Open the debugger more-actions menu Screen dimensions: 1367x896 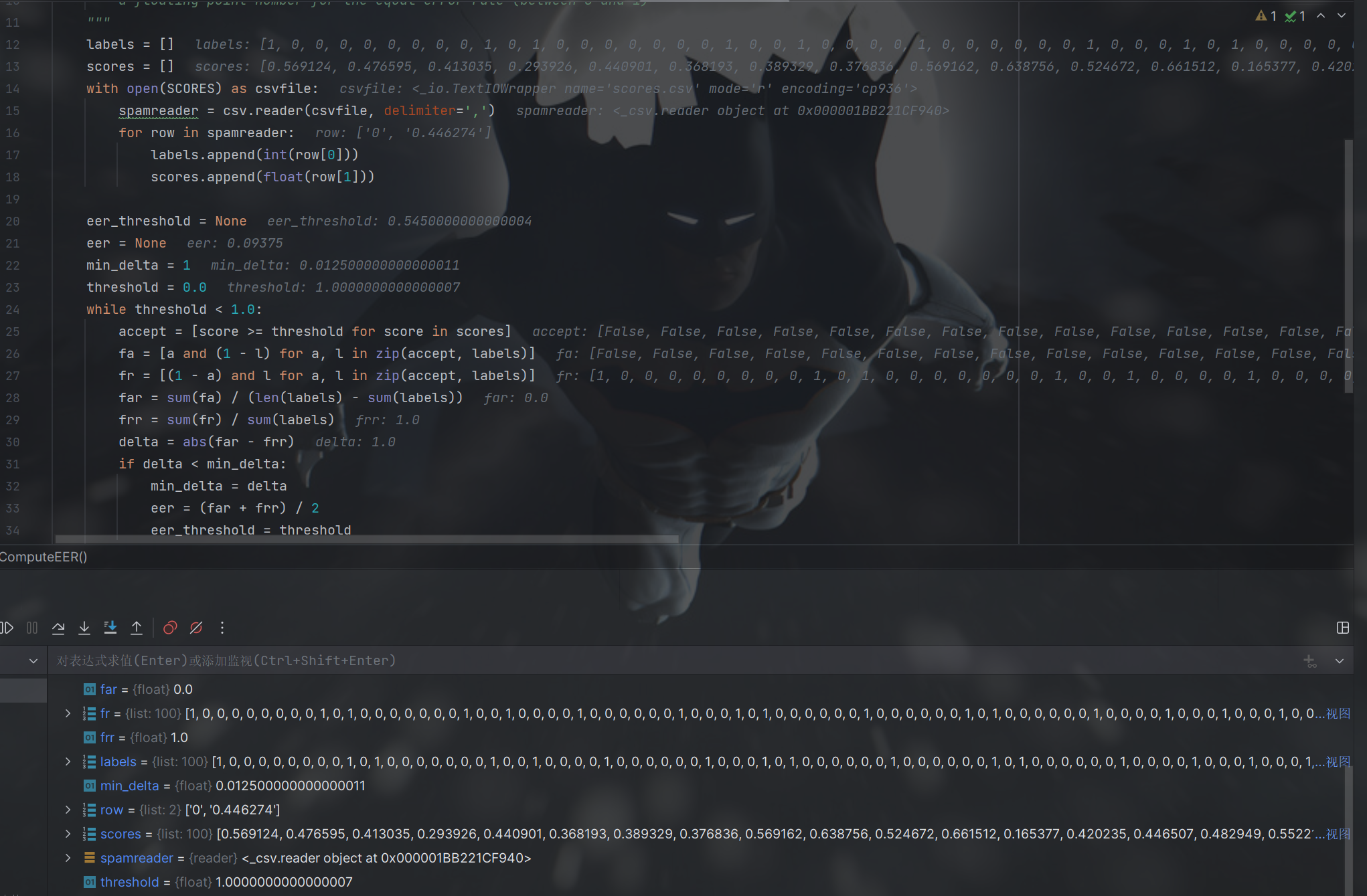point(222,628)
